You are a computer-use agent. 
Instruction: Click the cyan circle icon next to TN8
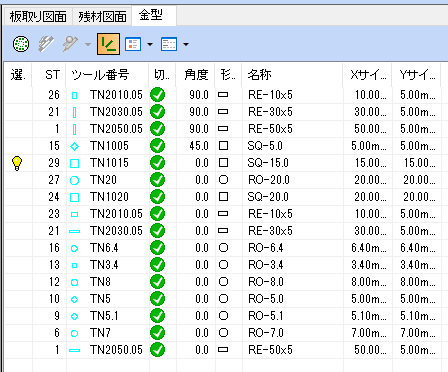pyautogui.click(x=74, y=282)
